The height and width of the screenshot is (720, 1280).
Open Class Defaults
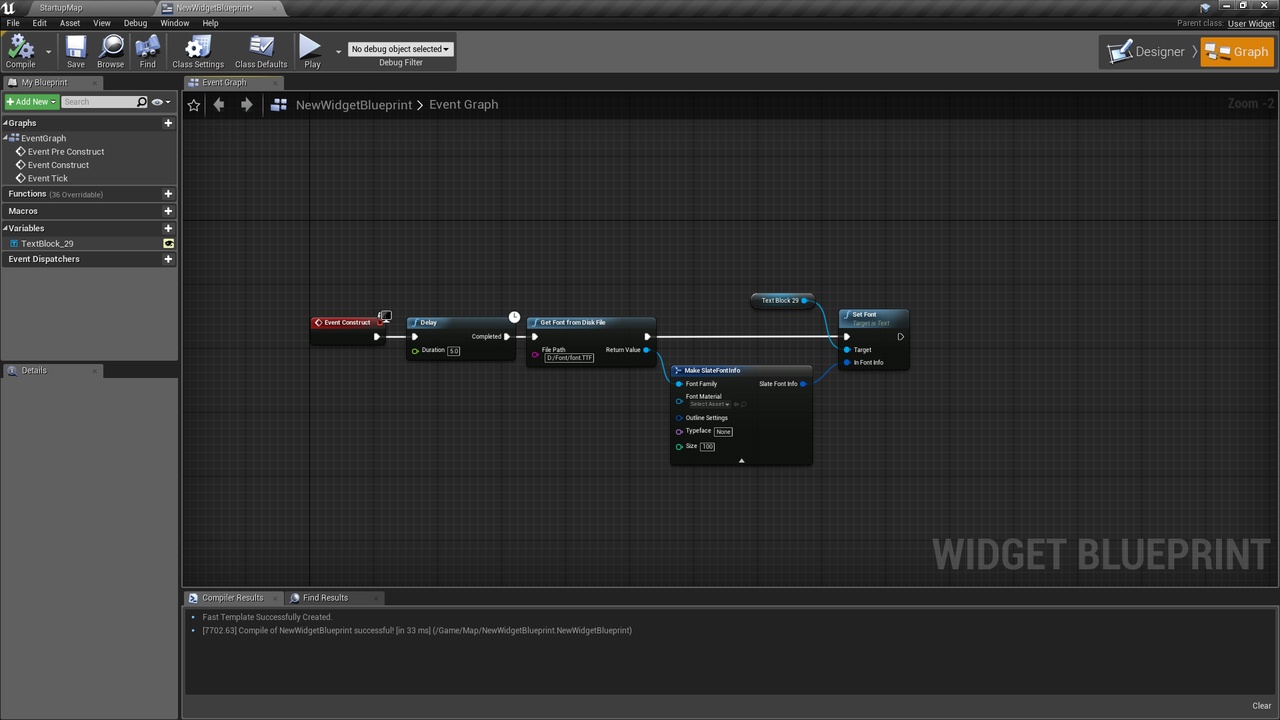click(x=261, y=51)
